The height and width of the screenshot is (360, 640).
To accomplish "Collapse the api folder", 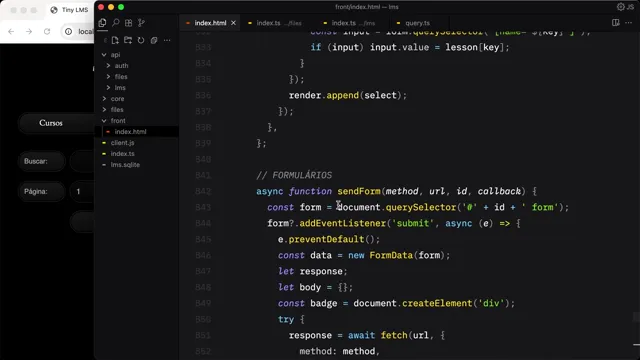I will click(104, 54).
